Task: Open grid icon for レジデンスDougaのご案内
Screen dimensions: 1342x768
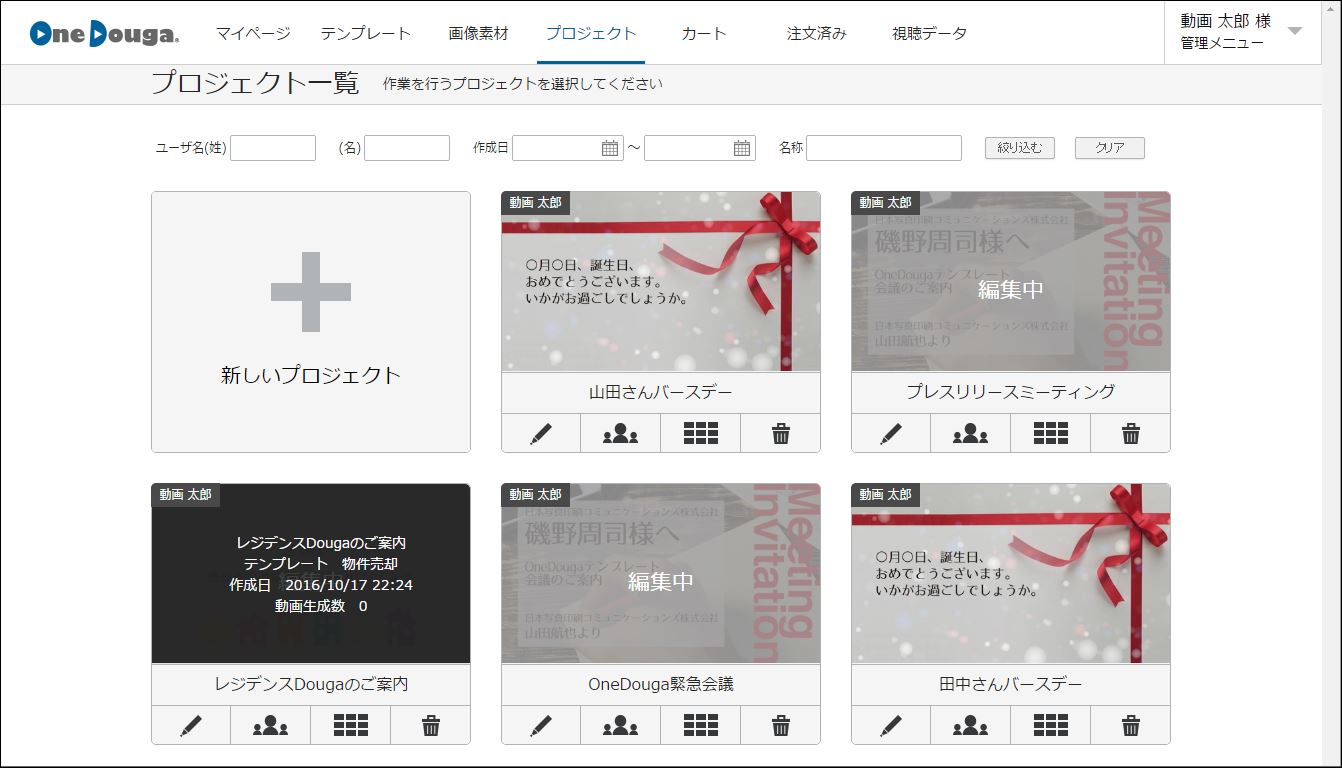Action: (351, 726)
